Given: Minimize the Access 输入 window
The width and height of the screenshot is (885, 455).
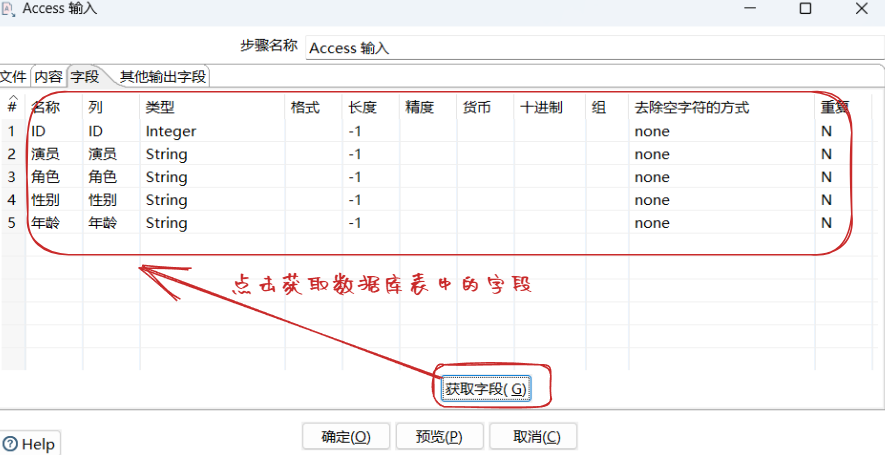Looking at the screenshot, I should 750,8.
